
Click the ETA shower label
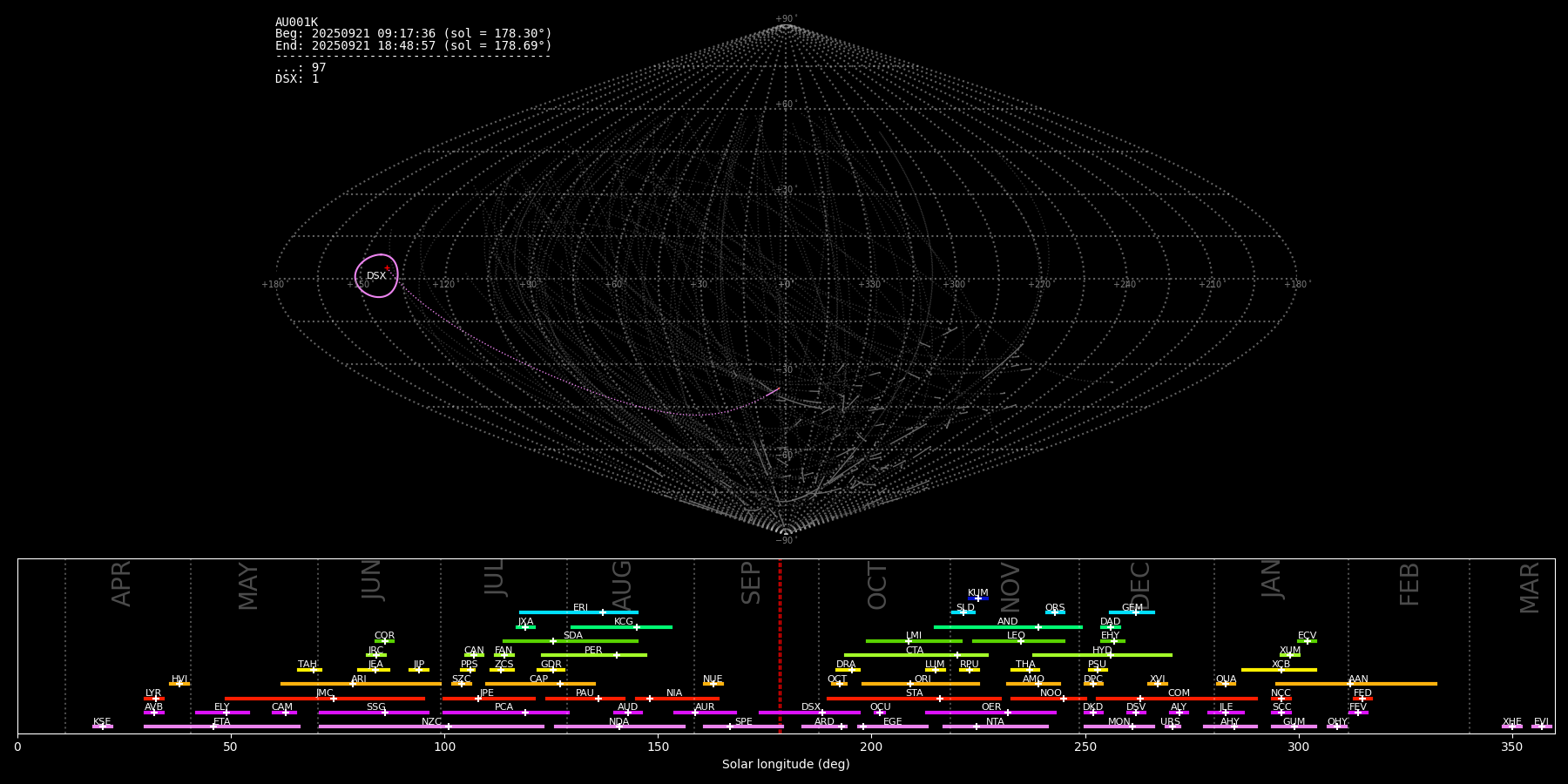[222, 722]
